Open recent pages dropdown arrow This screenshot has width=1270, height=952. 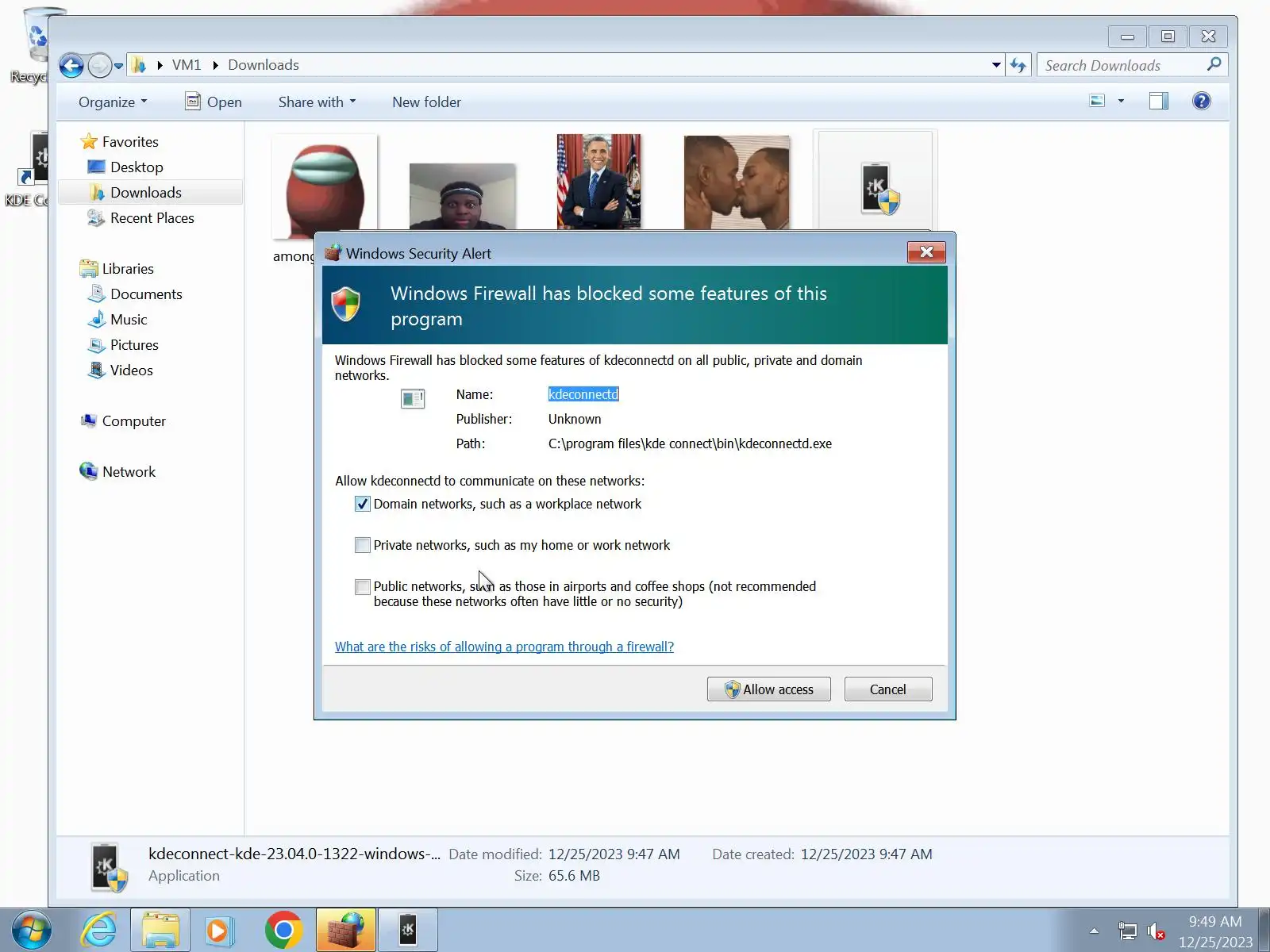click(118, 66)
